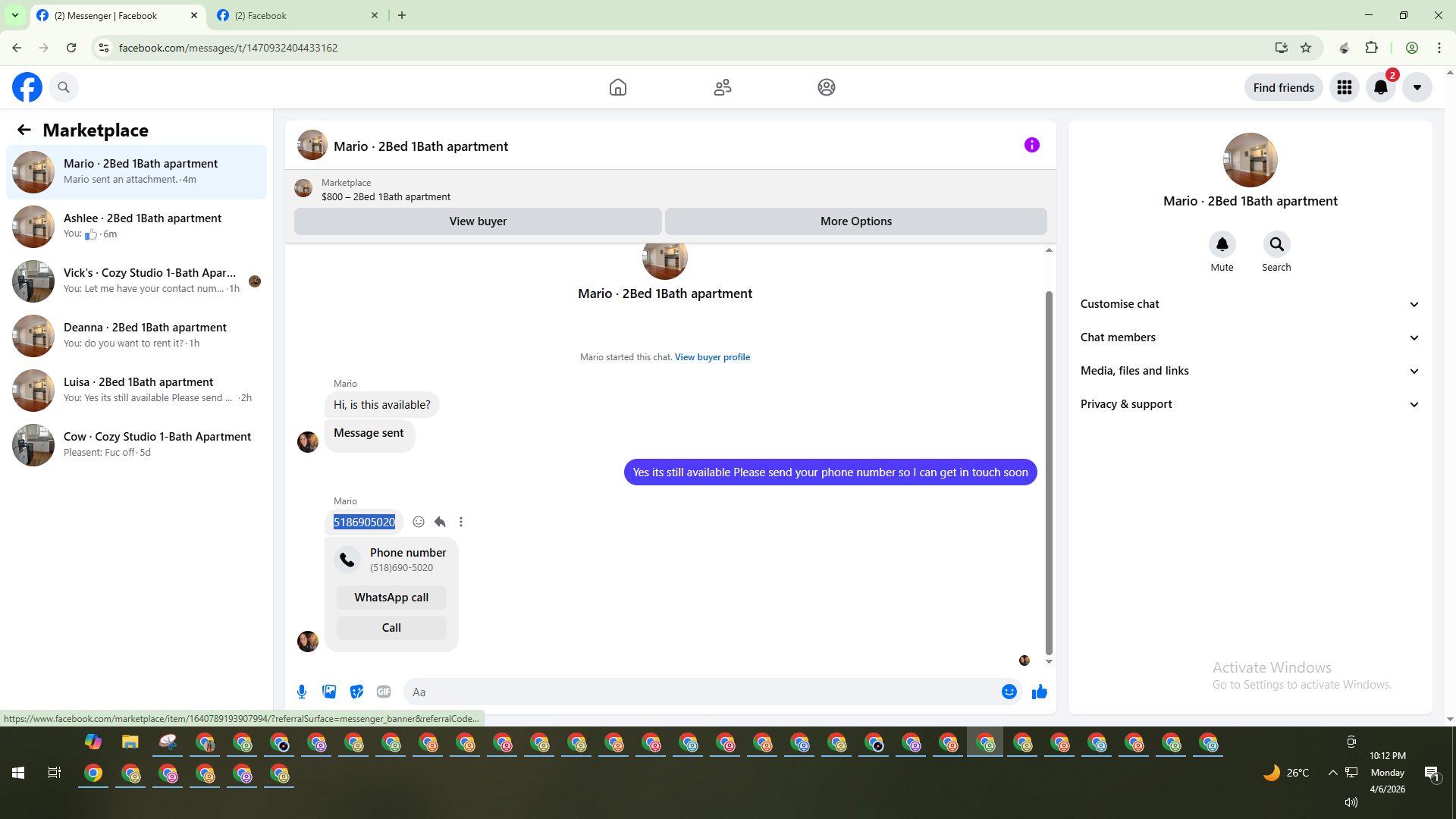Click Mario's large profile photo in right panel

point(1250,160)
